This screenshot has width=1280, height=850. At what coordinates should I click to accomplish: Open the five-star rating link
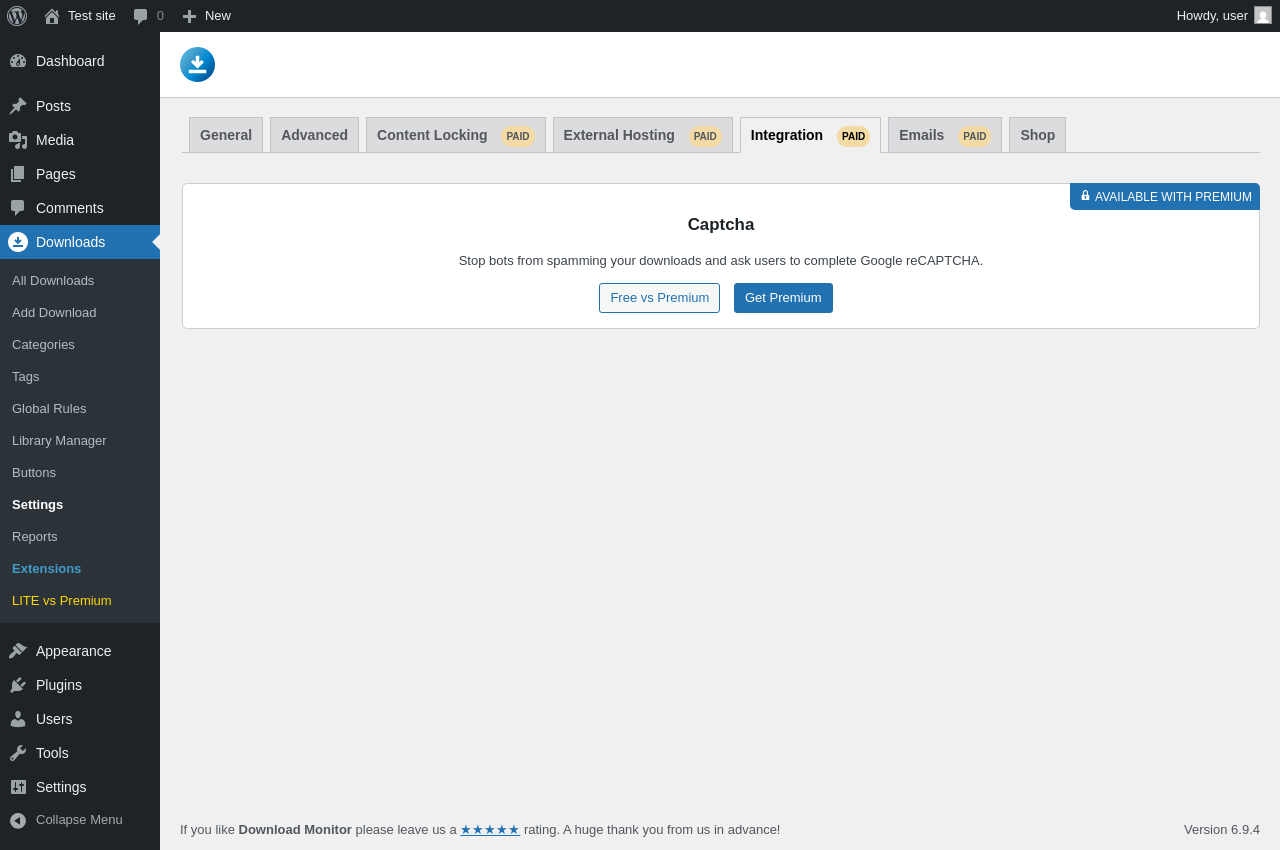(490, 830)
